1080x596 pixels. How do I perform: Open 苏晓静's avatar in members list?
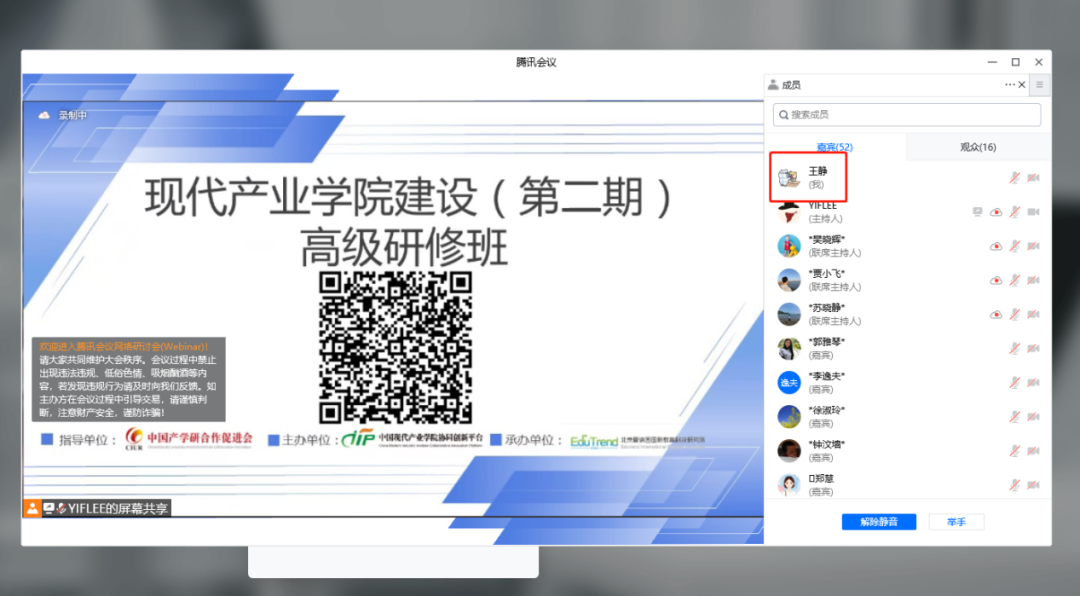coord(789,314)
